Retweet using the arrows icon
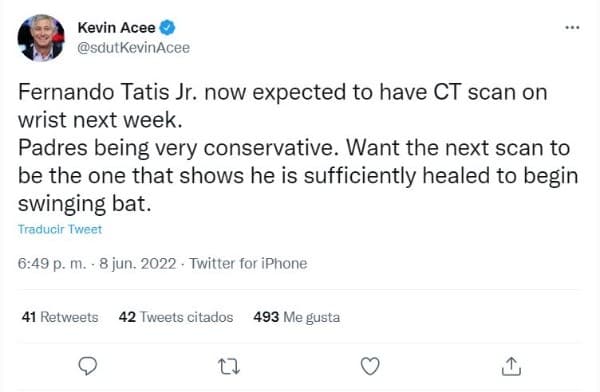This screenshot has height=392, width=600. 229,366
